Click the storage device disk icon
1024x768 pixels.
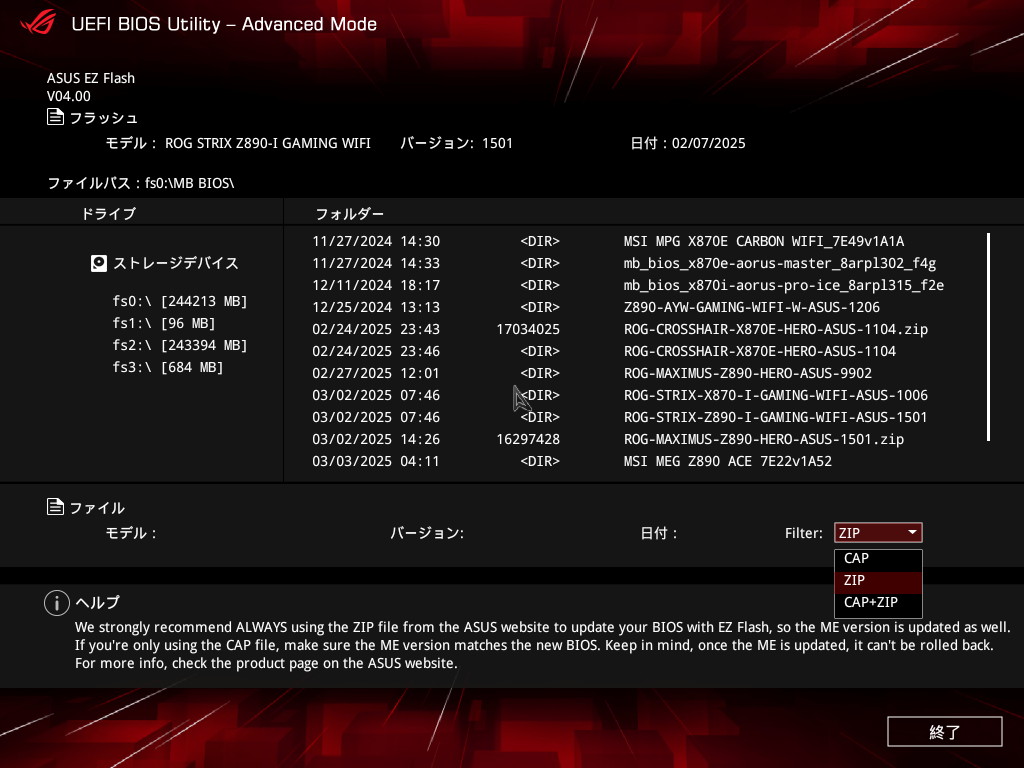(99, 263)
